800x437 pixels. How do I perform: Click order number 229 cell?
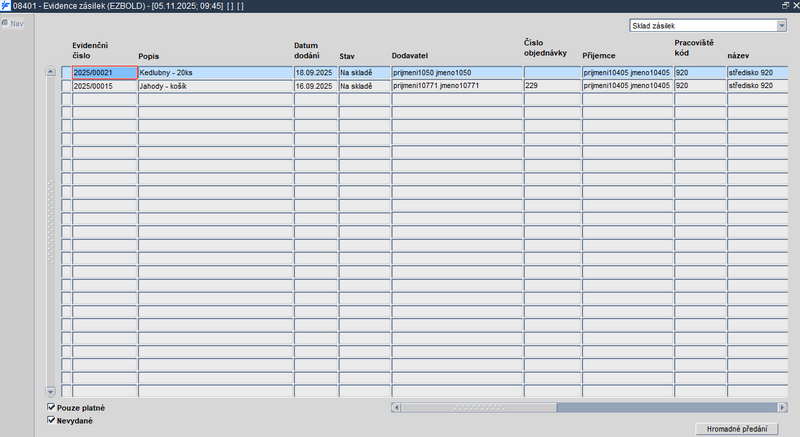coord(552,86)
